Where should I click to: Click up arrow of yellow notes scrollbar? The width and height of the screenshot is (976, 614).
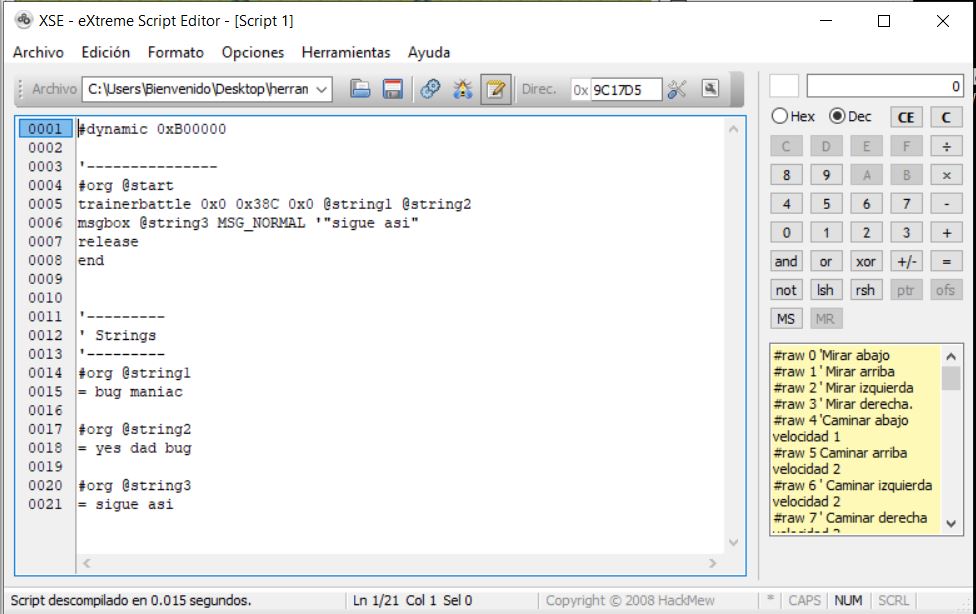pyautogui.click(x=950, y=356)
